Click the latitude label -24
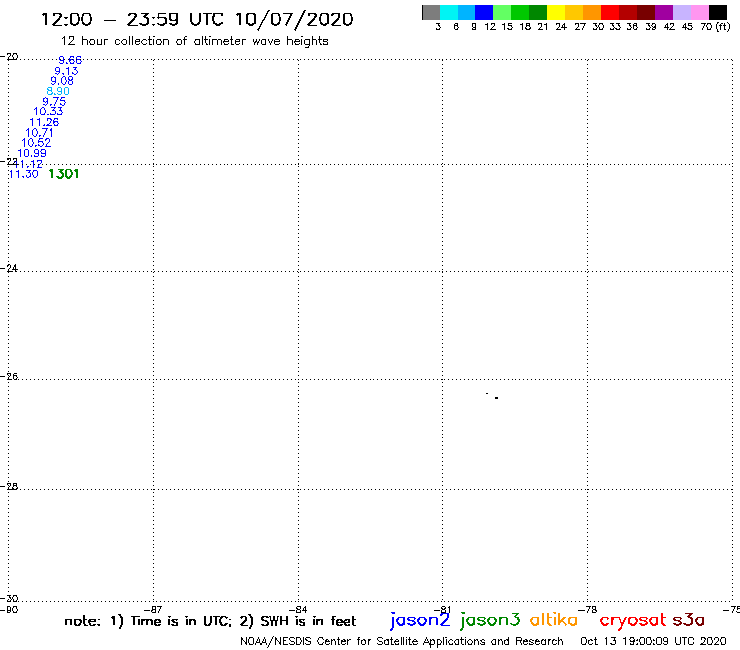This screenshot has width=740, height=650. click(x=9, y=268)
